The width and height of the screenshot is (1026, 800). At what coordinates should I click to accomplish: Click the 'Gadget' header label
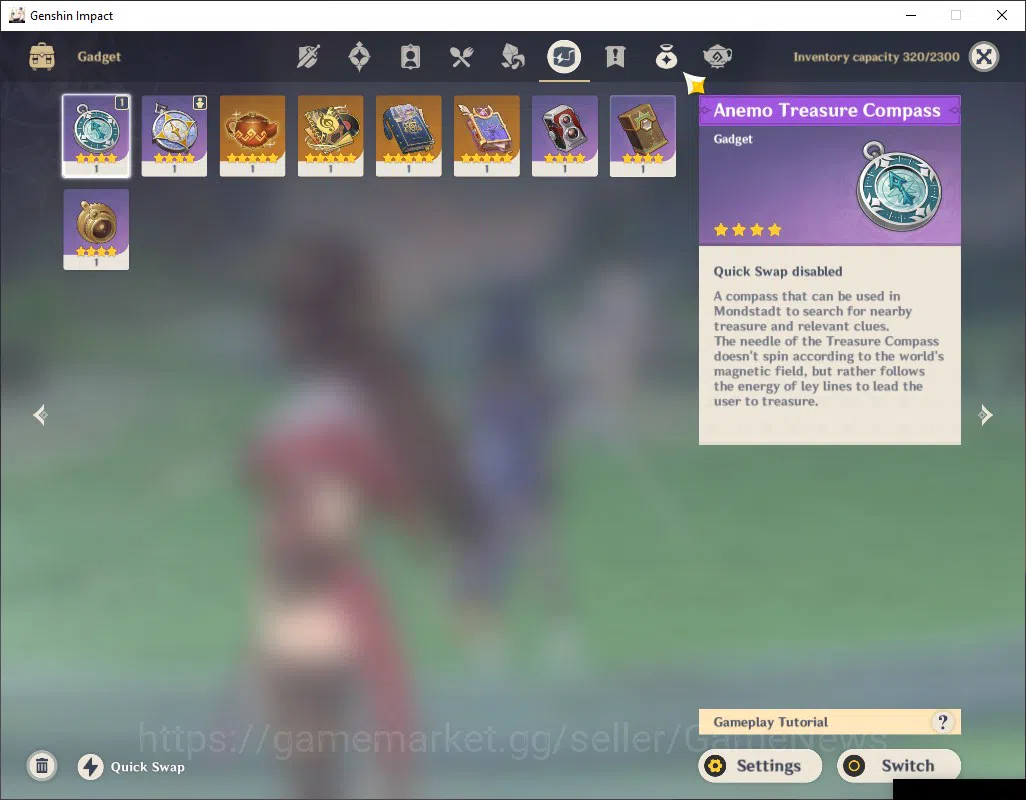pos(99,57)
